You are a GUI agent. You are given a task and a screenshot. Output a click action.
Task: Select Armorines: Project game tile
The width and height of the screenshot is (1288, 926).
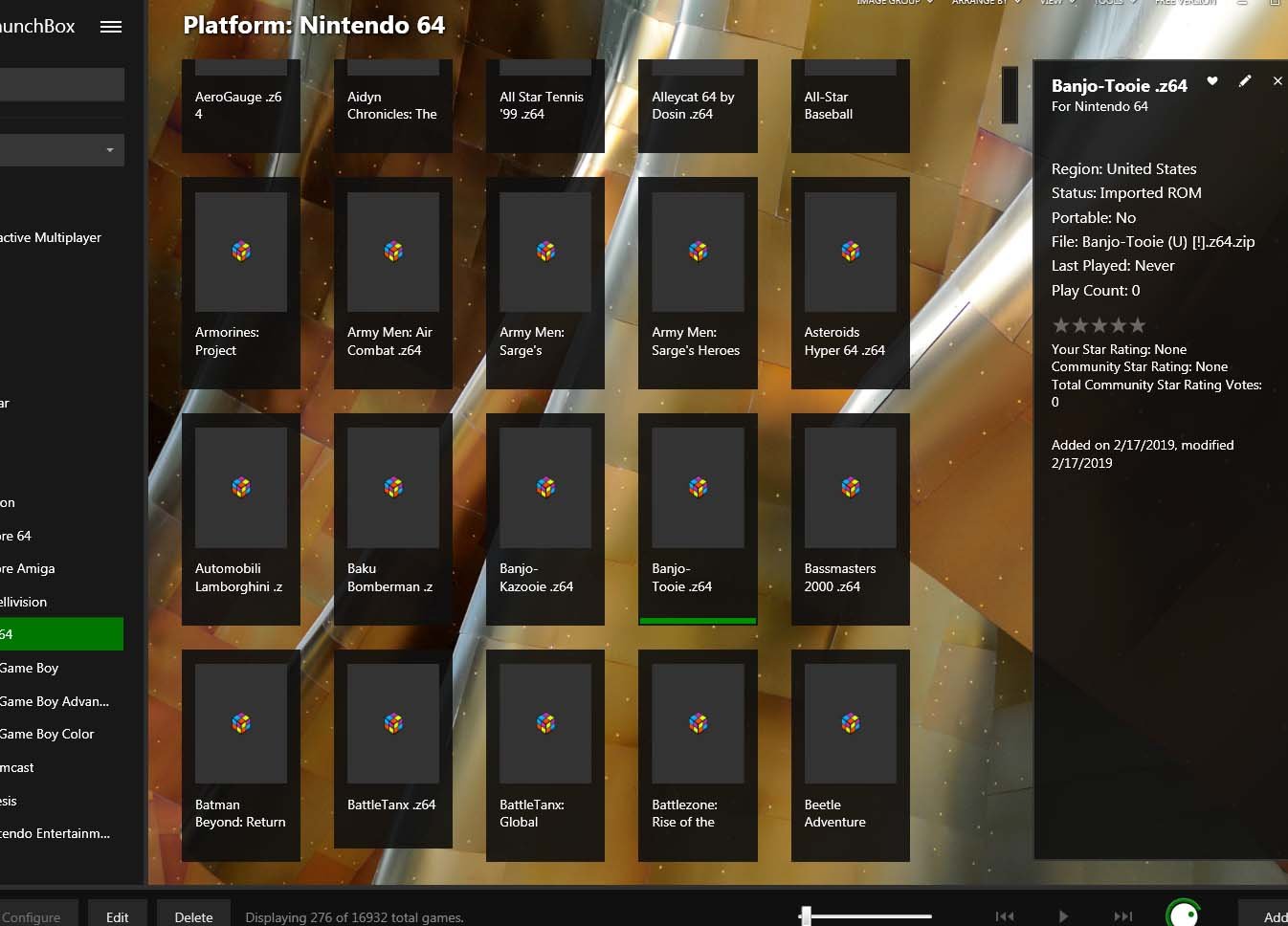(x=241, y=283)
